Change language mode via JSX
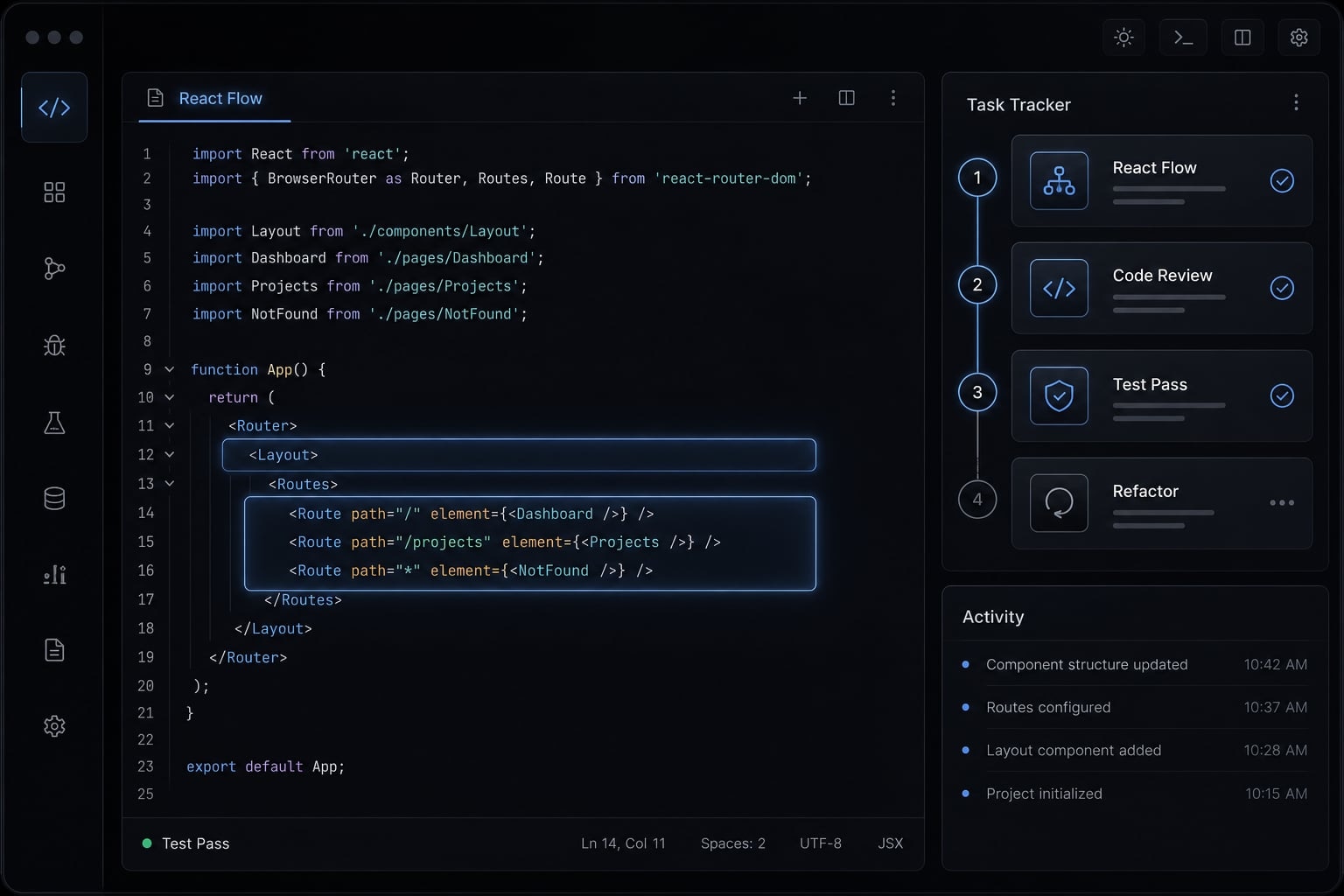 pos(891,843)
